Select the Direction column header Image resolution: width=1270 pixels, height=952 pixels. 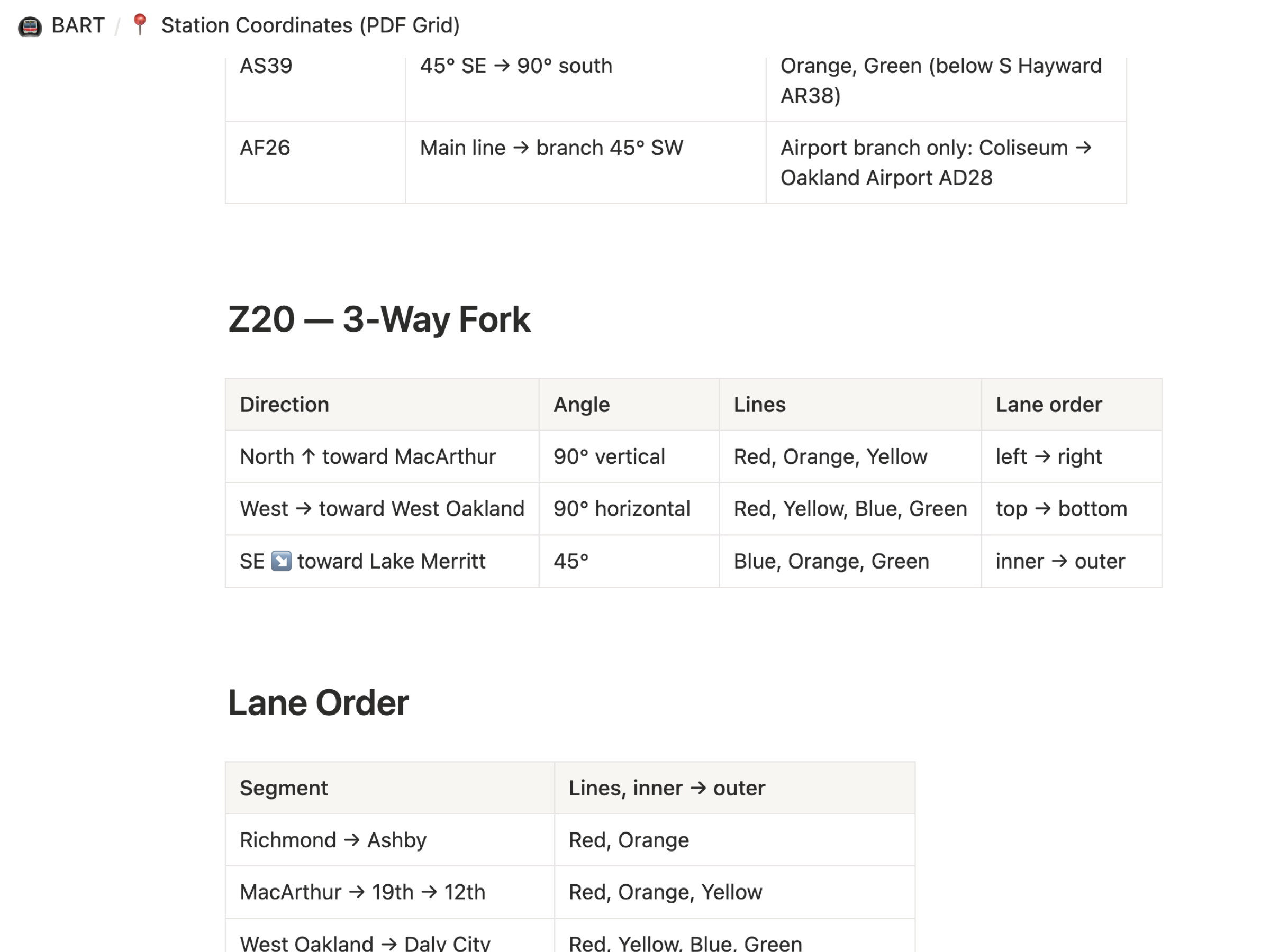[x=382, y=405]
